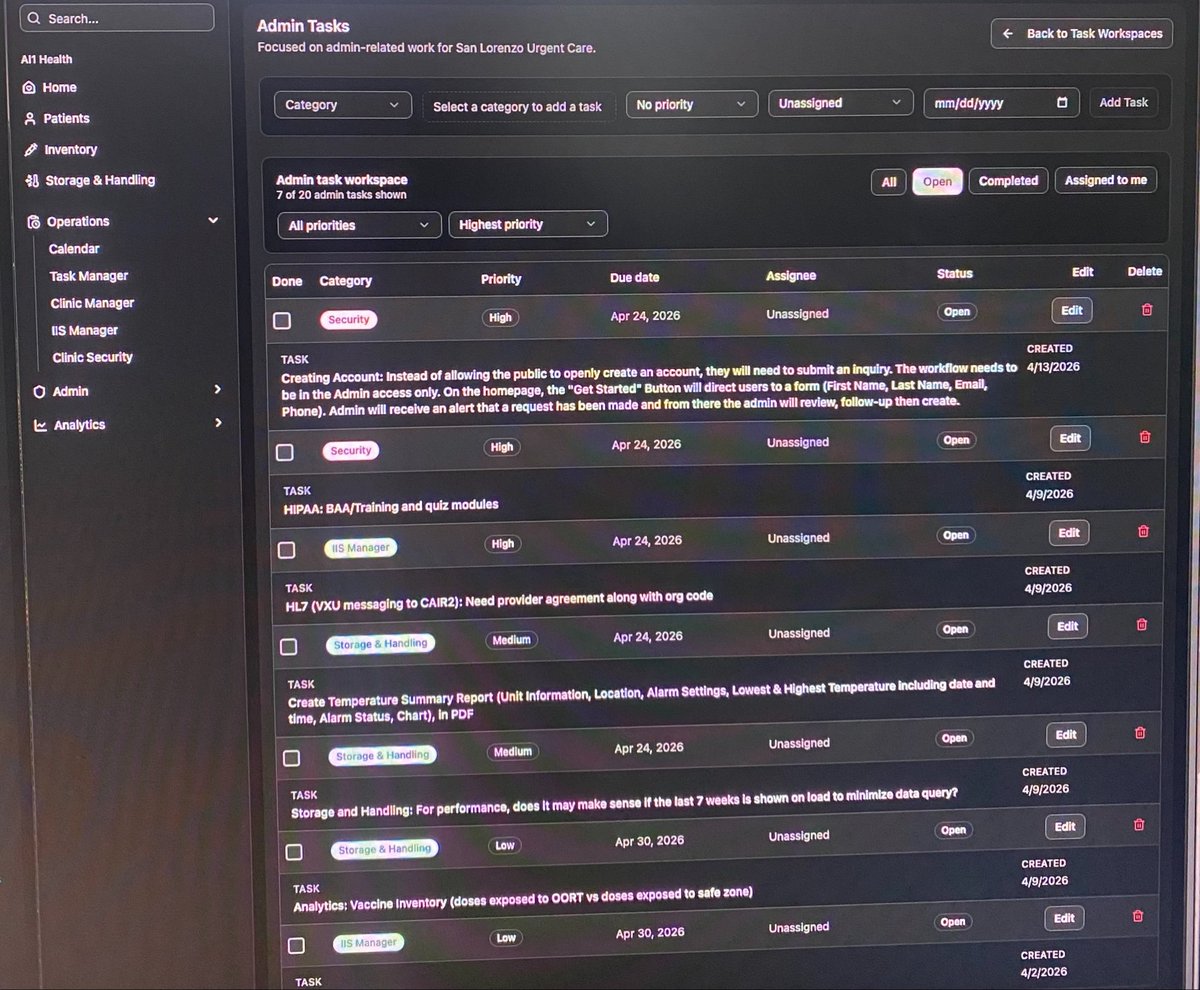The height and width of the screenshot is (990, 1200).
Task: Open the All priorities filter dropdown
Action: pyautogui.click(x=359, y=226)
